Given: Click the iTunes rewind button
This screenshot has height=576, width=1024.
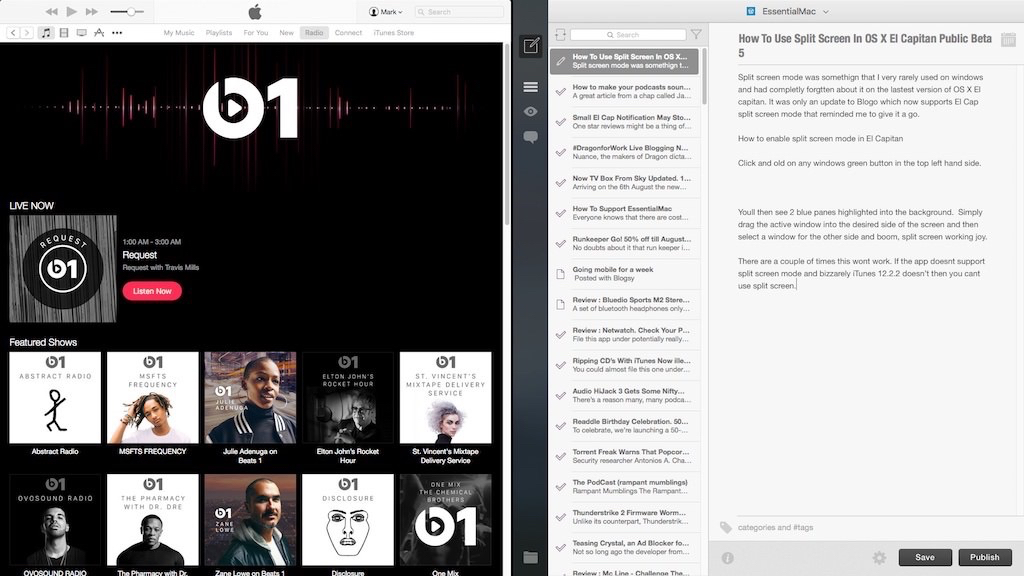Looking at the screenshot, I should click(x=52, y=12).
